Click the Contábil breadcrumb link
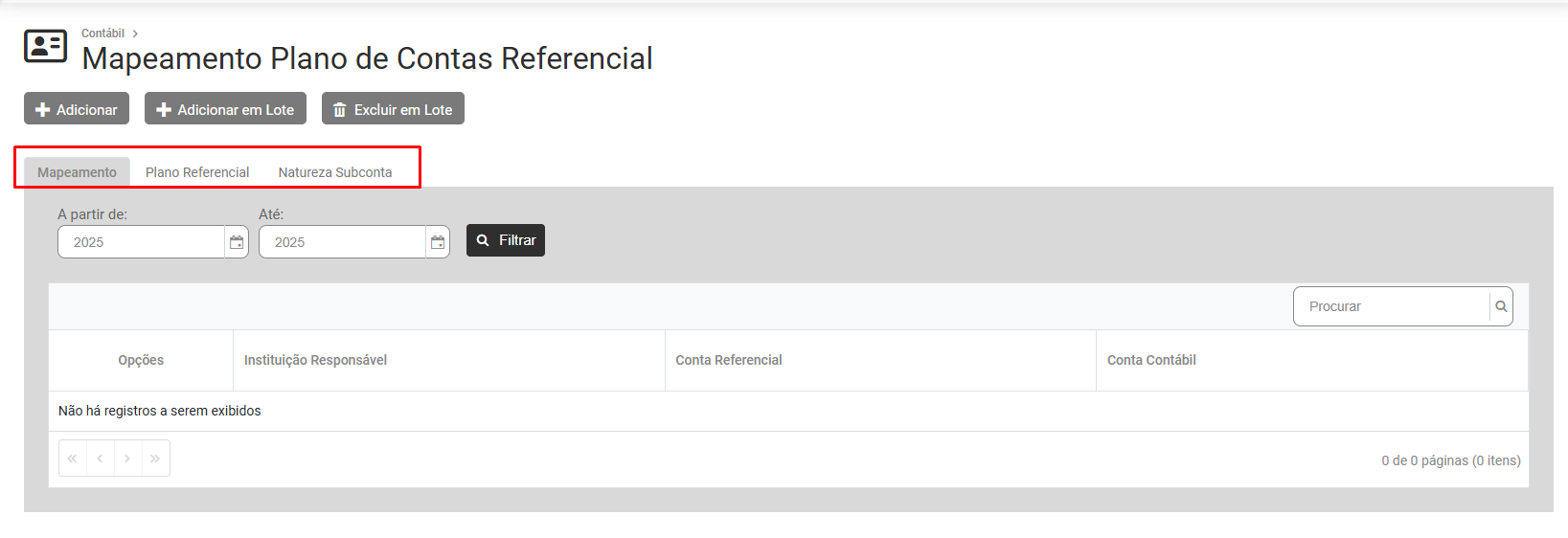This screenshot has width=1568, height=538. point(102,34)
